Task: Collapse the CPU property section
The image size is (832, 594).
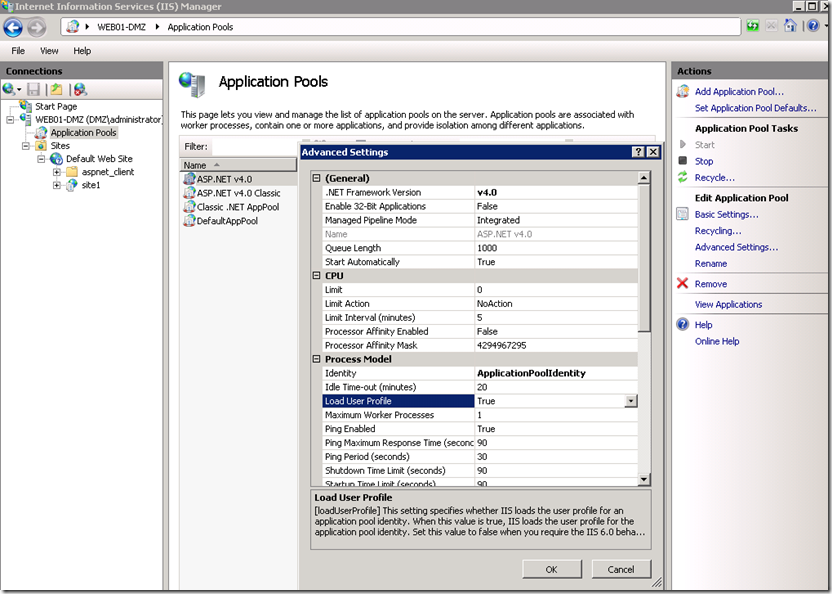Action: (x=317, y=276)
